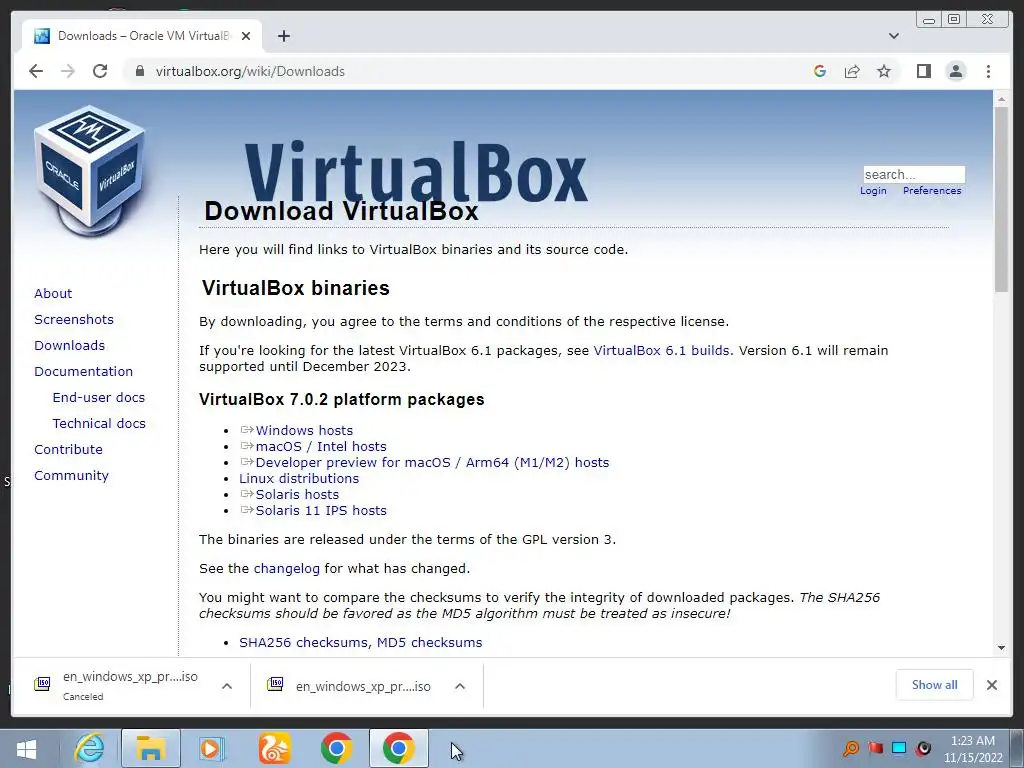
Task: Open File Explorer from the taskbar
Action: (150, 748)
